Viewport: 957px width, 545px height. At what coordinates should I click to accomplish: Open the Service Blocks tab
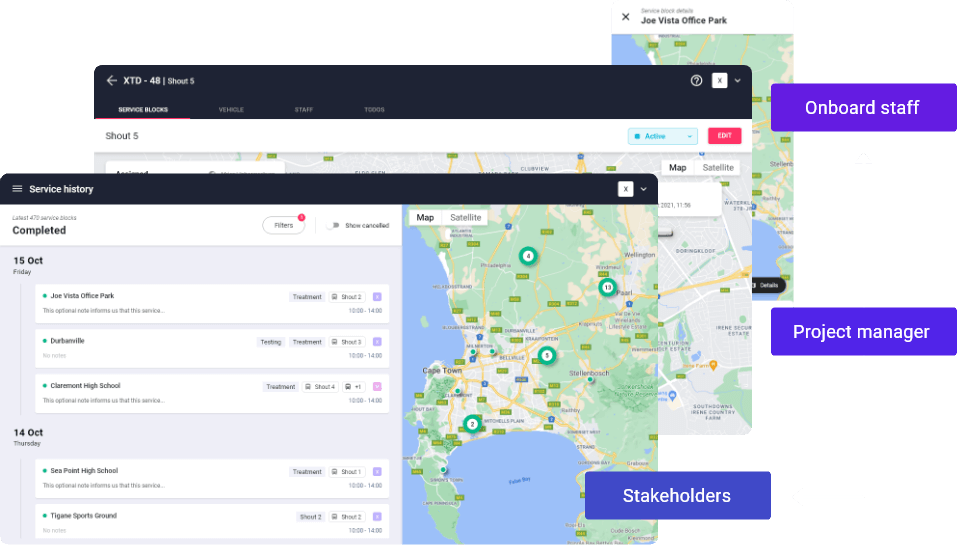tap(143, 110)
